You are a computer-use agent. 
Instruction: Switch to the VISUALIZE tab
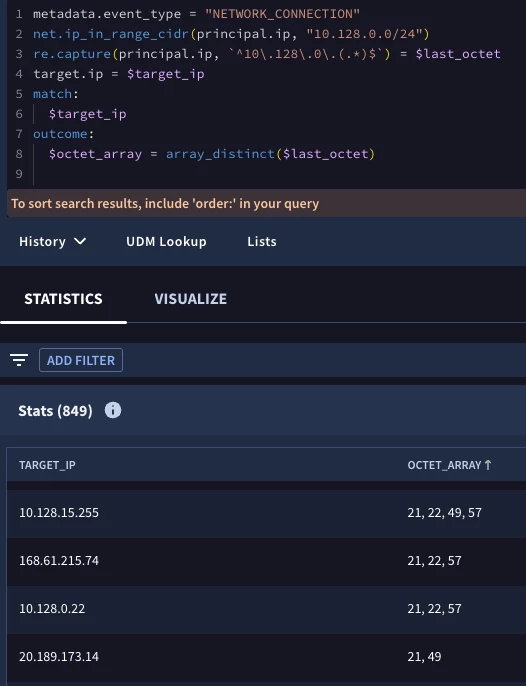[190, 299]
